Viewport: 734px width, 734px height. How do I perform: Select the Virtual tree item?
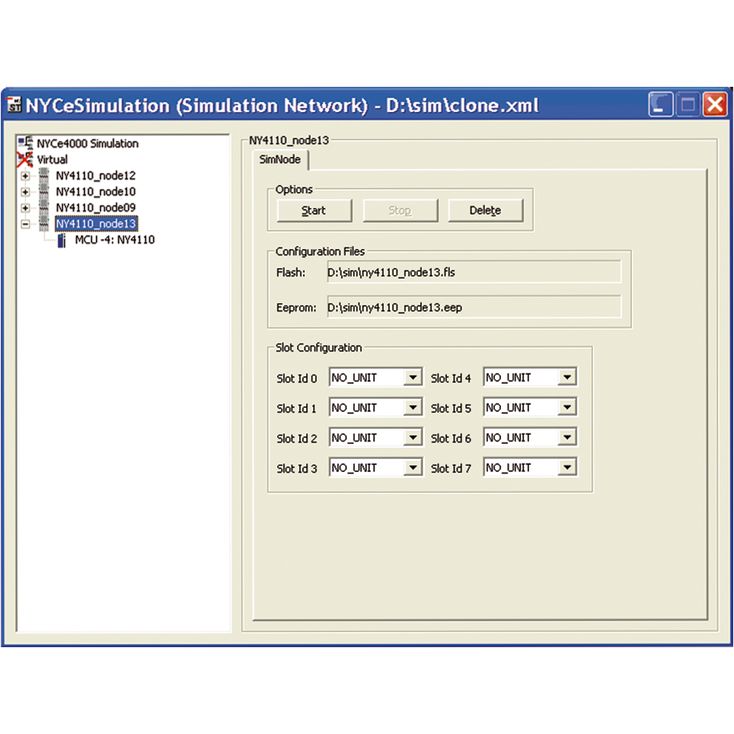click(52, 160)
